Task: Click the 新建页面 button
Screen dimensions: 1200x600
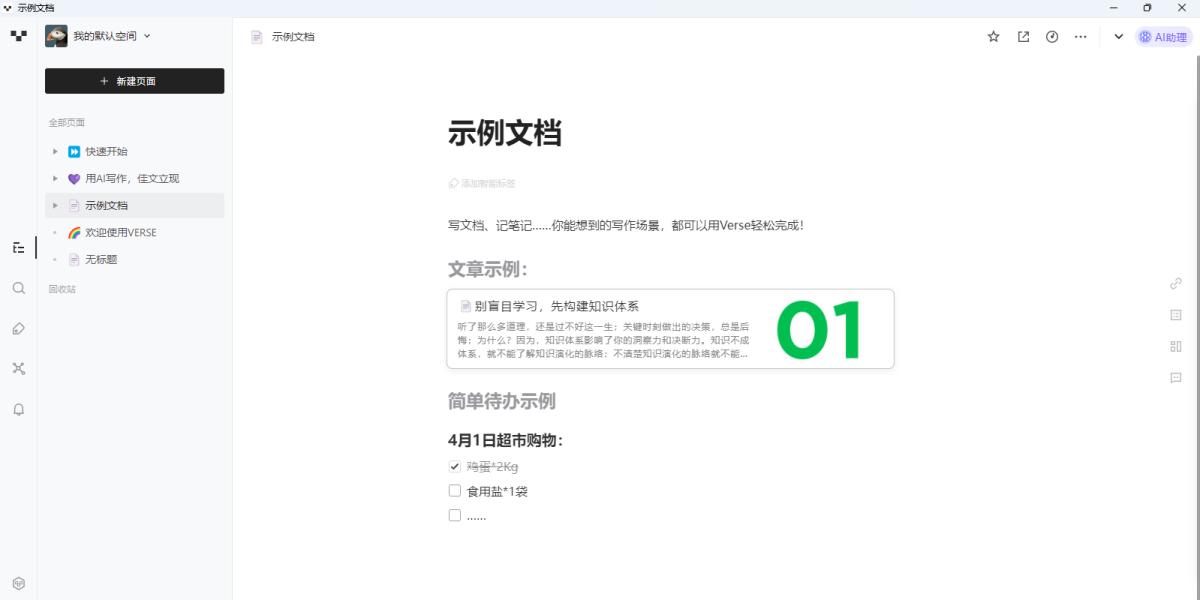Action: [x=134, y=81]
